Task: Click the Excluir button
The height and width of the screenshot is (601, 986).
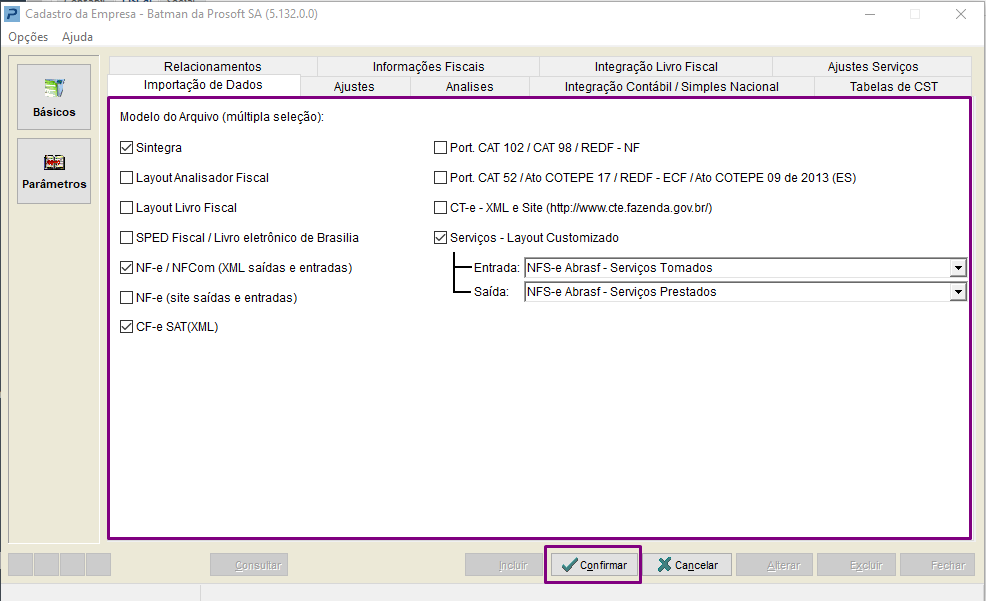Action: click(x=857, y=565)
